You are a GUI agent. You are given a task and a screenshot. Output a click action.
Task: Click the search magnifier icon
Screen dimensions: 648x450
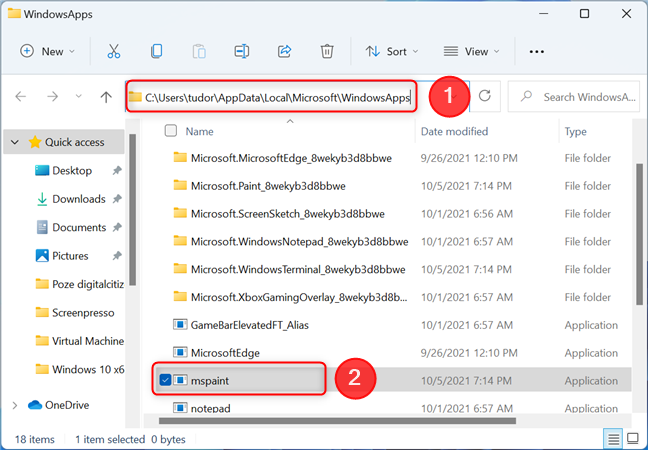coord(526,97)
